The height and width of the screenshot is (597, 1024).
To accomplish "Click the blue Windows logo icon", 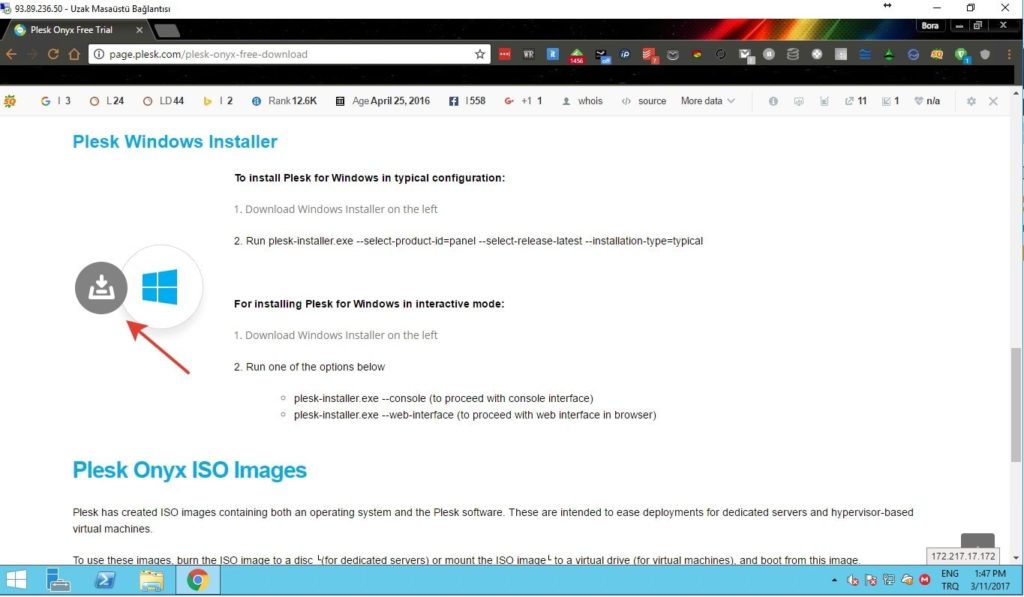I will [159, 288].
